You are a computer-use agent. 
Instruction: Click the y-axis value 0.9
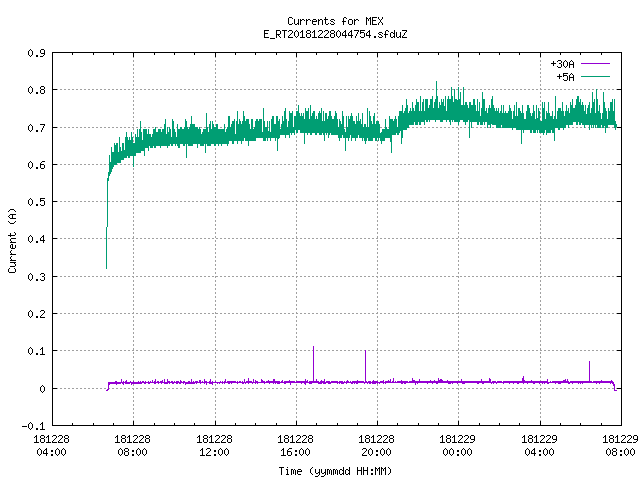(x=36, y=53)
